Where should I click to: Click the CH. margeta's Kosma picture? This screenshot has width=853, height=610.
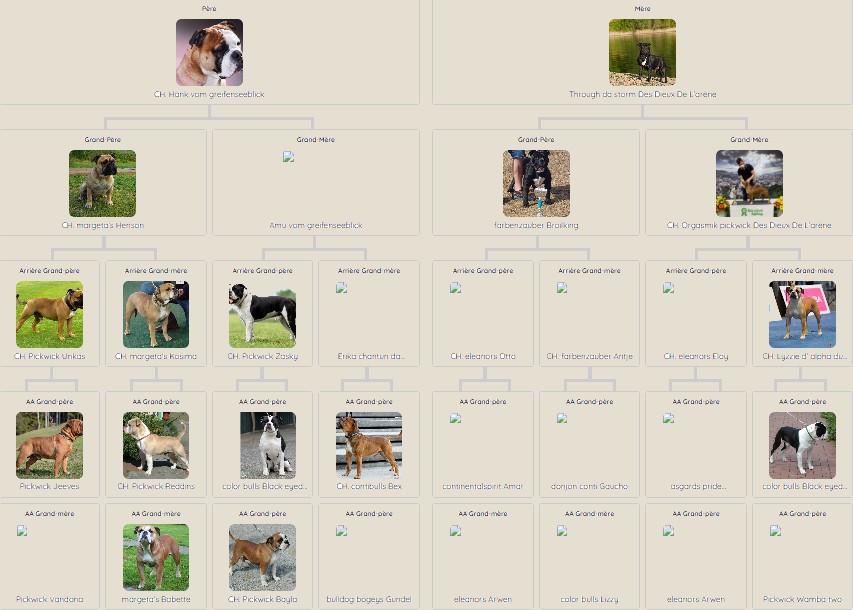coord(156,314)
